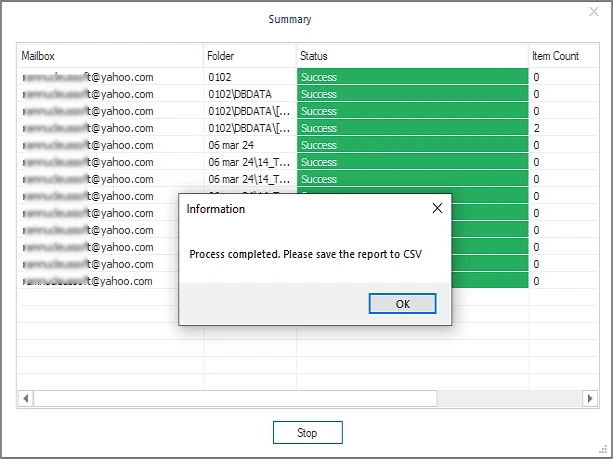Select the mailbox cell in first row

(x=110, y=76)
